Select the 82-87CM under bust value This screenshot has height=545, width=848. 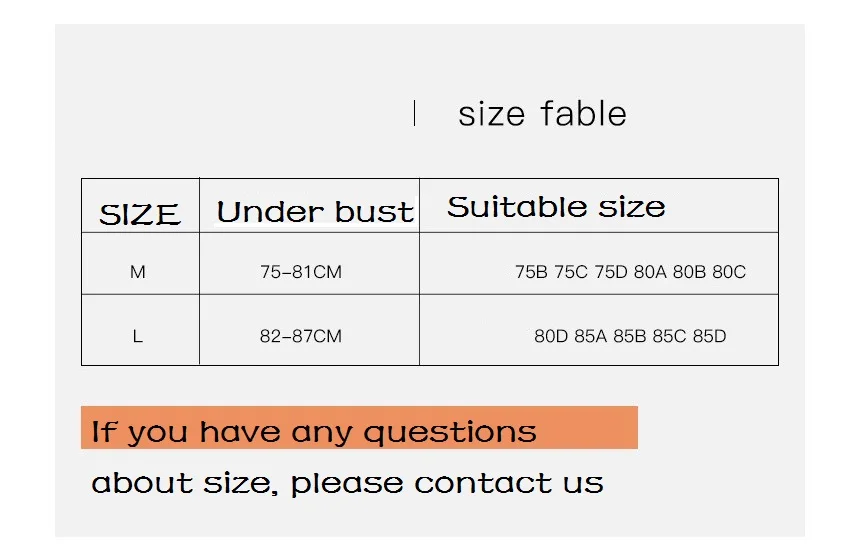click(300, 336)
